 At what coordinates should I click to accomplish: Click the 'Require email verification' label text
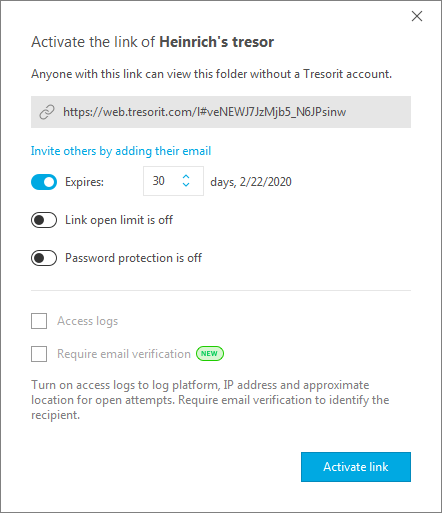(124, 354)
